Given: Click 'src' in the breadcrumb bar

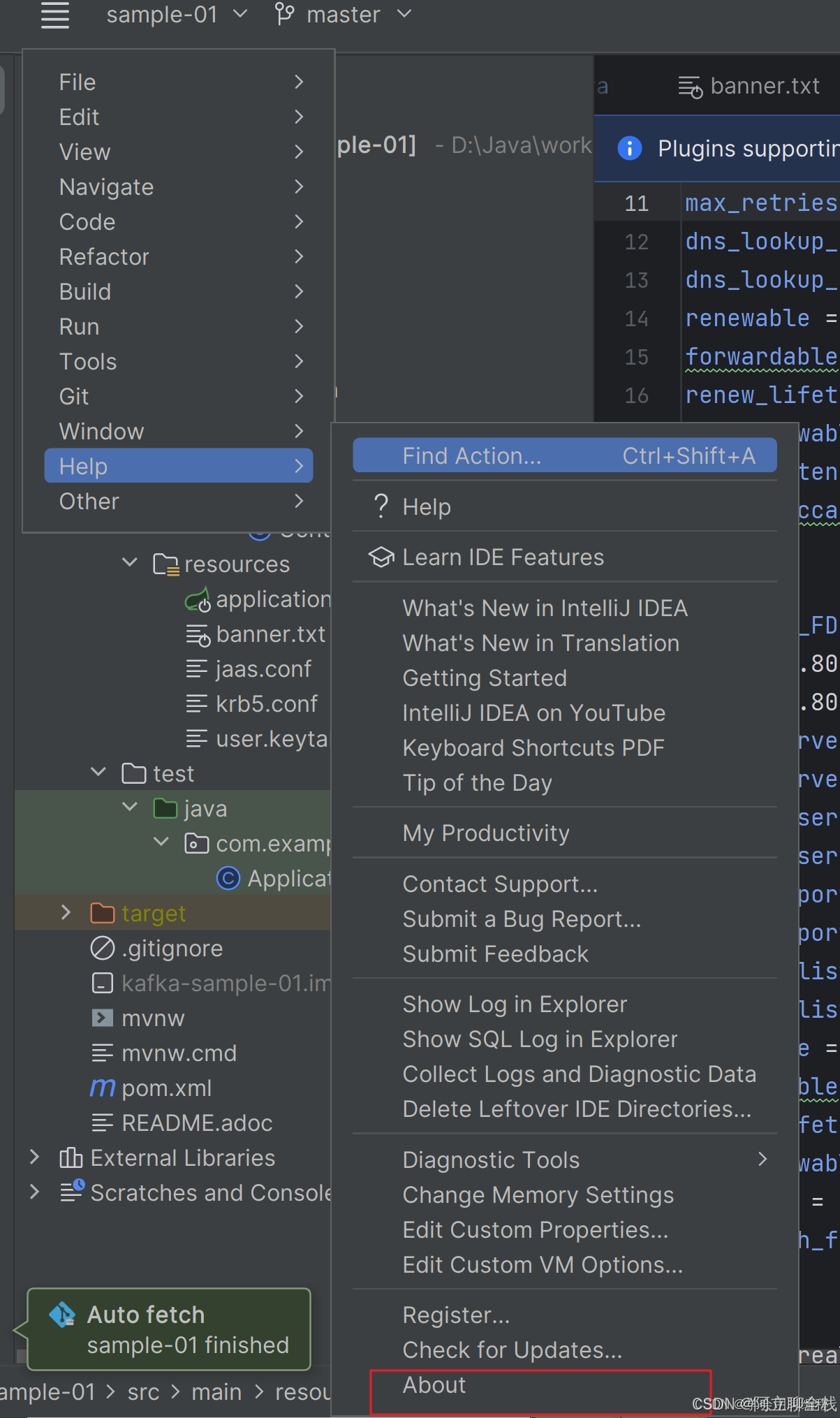Looking at the screenshot, I should point(143,1391).
